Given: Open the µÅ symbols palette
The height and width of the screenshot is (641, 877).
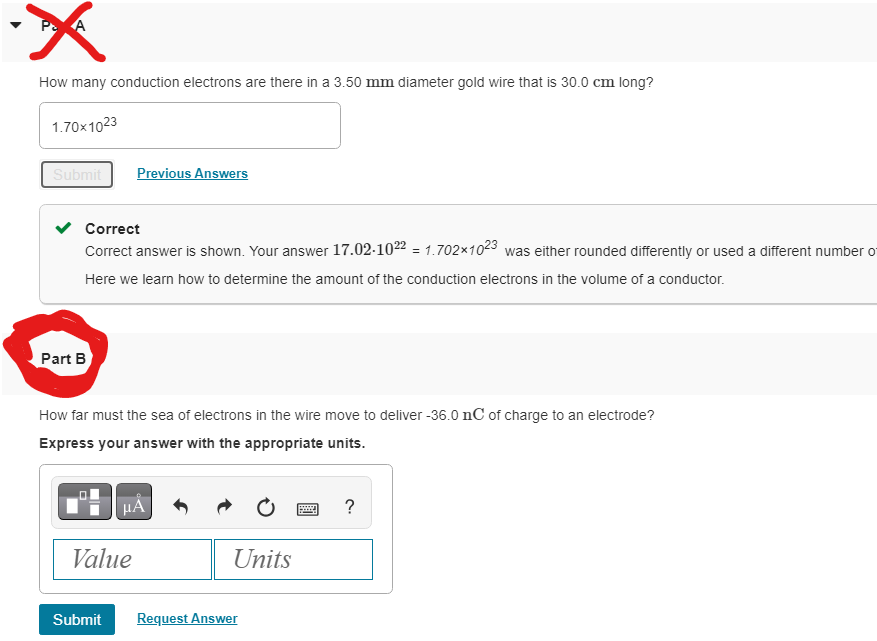Looking at the screenshot, I should point(134,502).
